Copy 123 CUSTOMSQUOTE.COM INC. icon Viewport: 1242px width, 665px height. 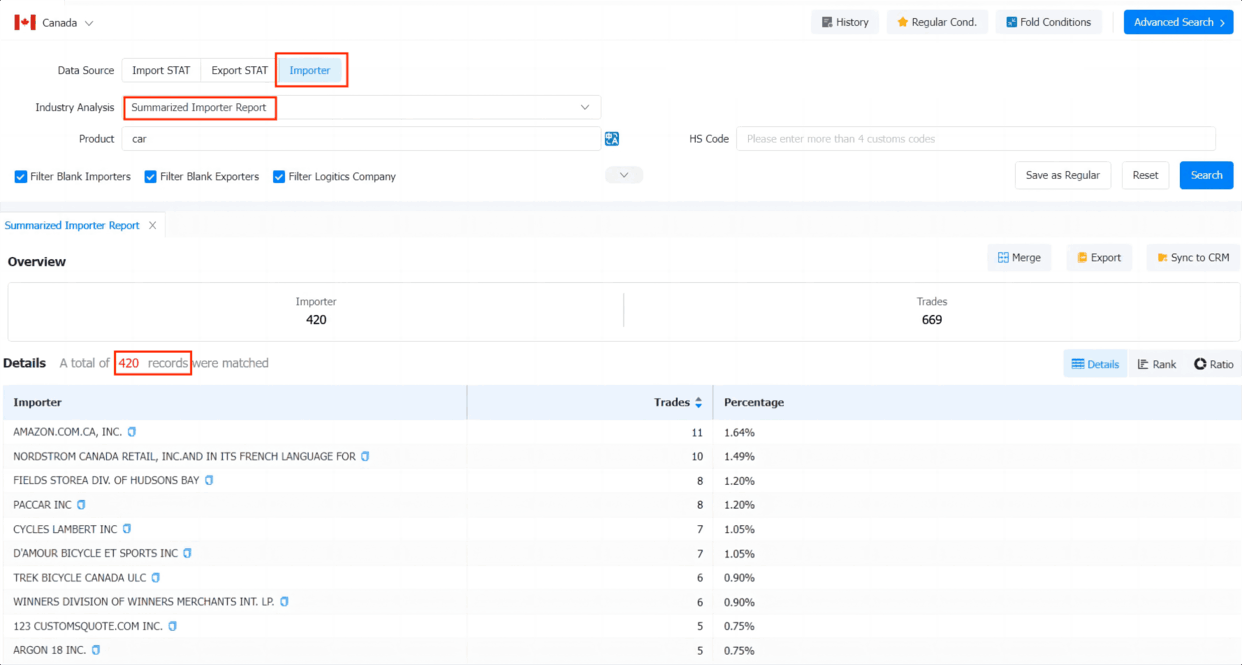pyautogui.click(x=172, y=626)
